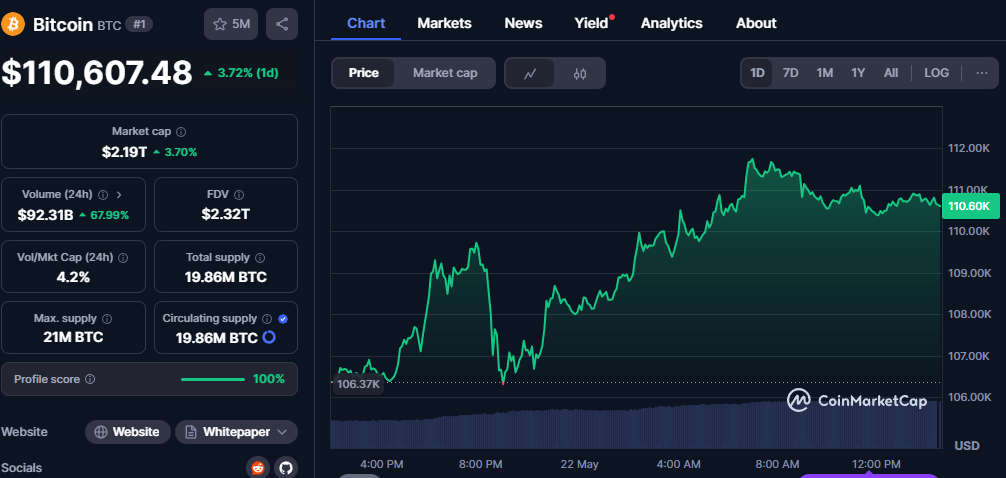Open the Chart tab
The height and width of the screenshot is (478, 1006).
tap(366, 24)
